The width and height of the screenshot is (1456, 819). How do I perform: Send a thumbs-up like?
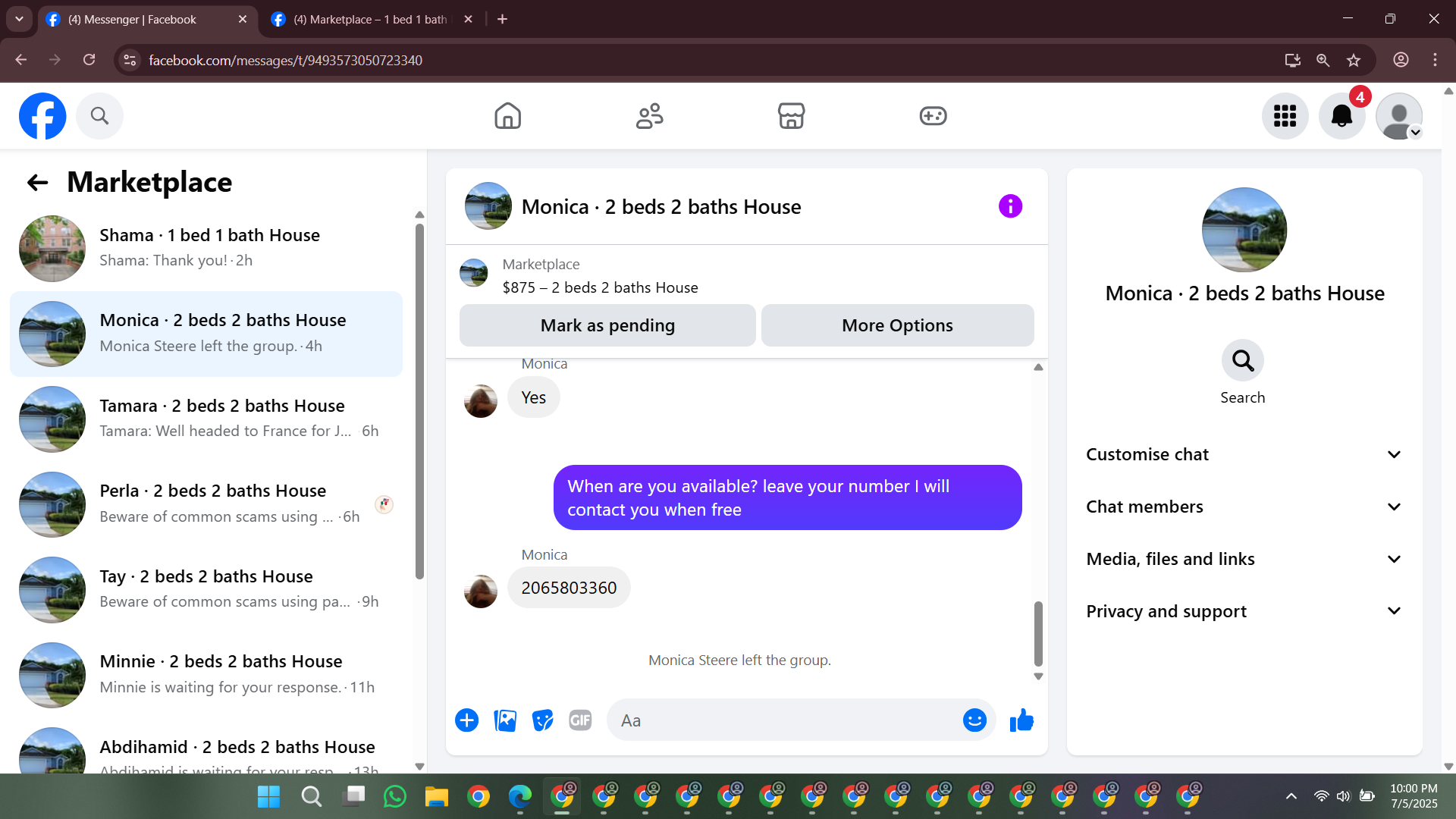tap(1021, 720)
